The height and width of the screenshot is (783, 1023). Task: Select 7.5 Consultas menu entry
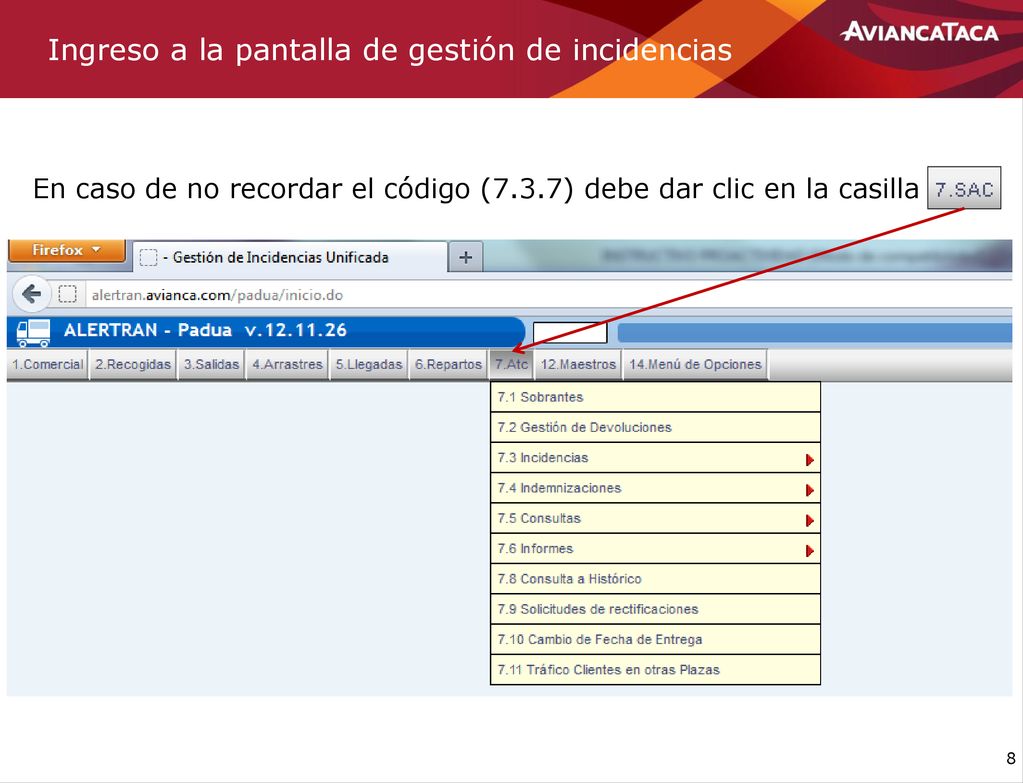pos(655,518)
